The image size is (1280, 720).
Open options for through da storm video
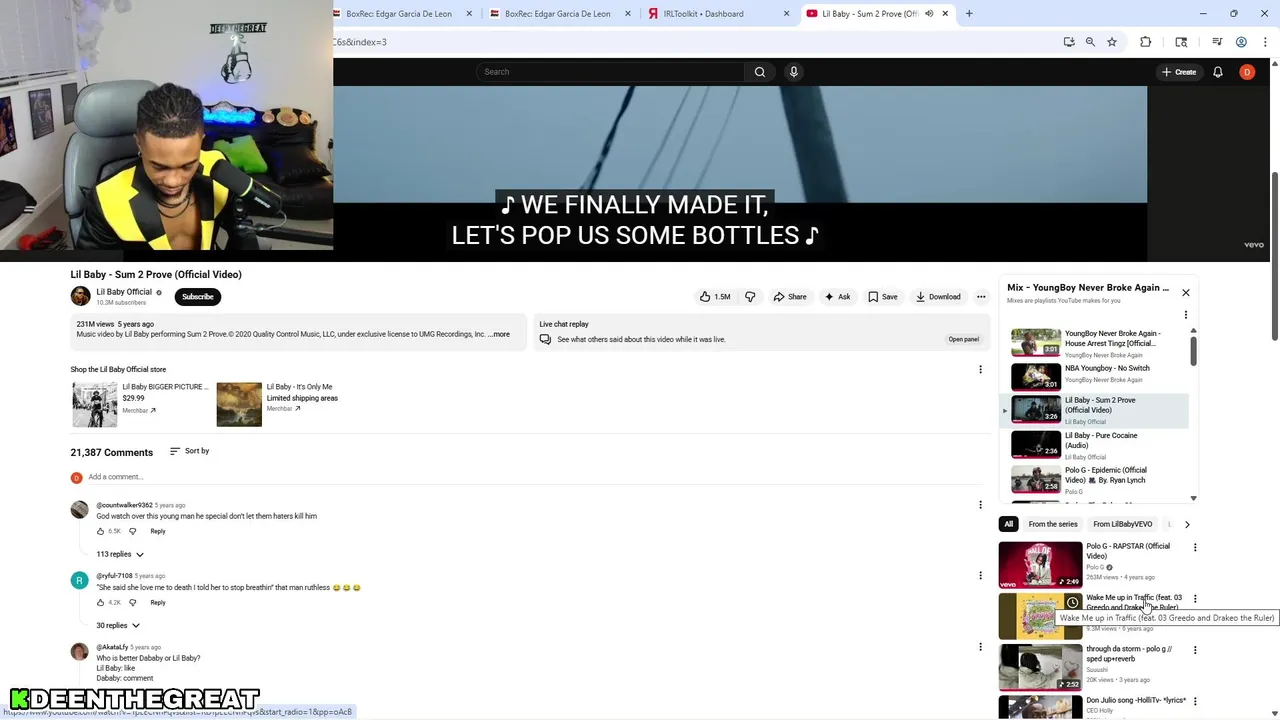point(1195,650)
